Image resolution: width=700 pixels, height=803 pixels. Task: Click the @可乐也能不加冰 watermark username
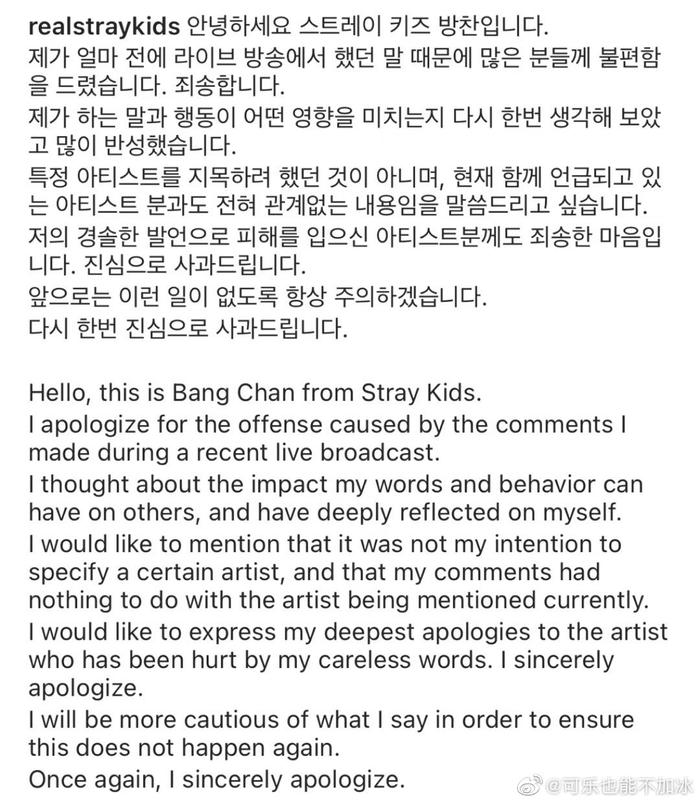click(x=619, y=786)
